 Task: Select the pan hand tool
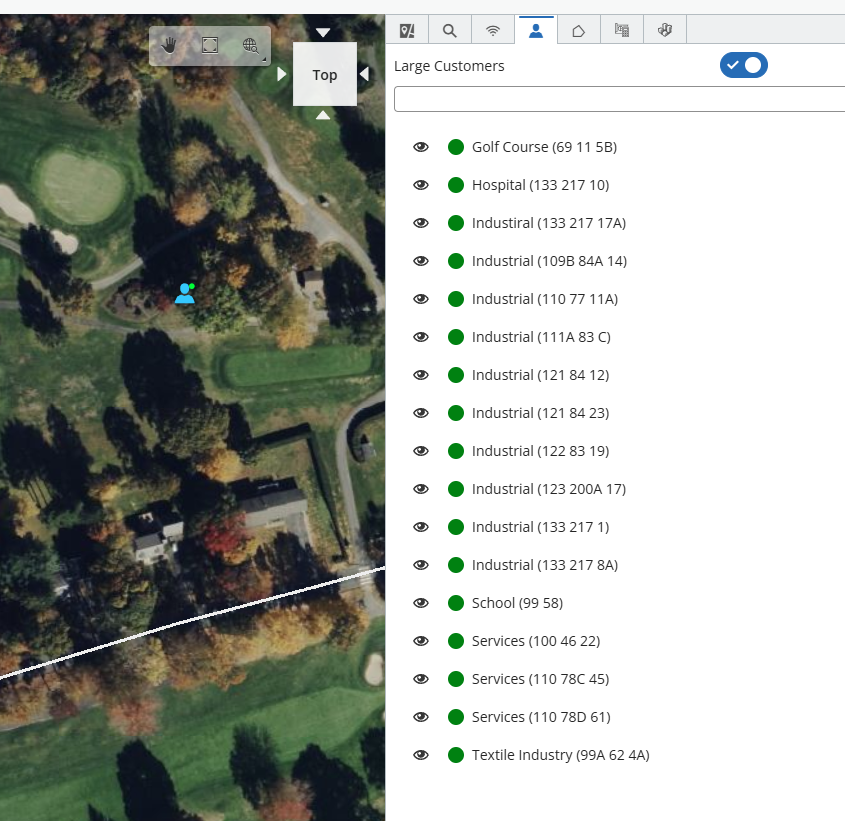point(170,45)
